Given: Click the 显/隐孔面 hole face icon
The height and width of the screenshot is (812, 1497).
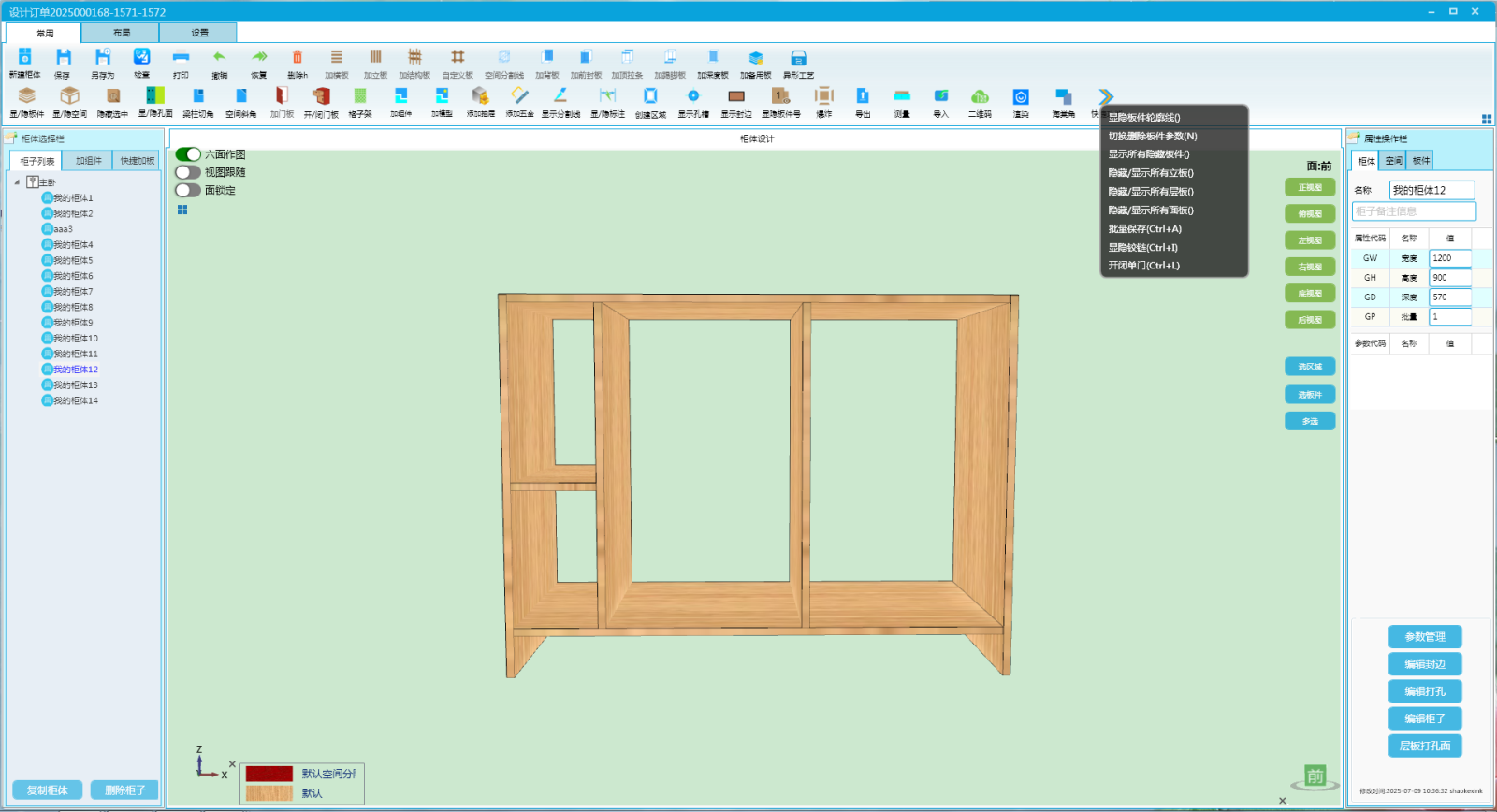Looking at the screenshot, I should click(155, 96).
